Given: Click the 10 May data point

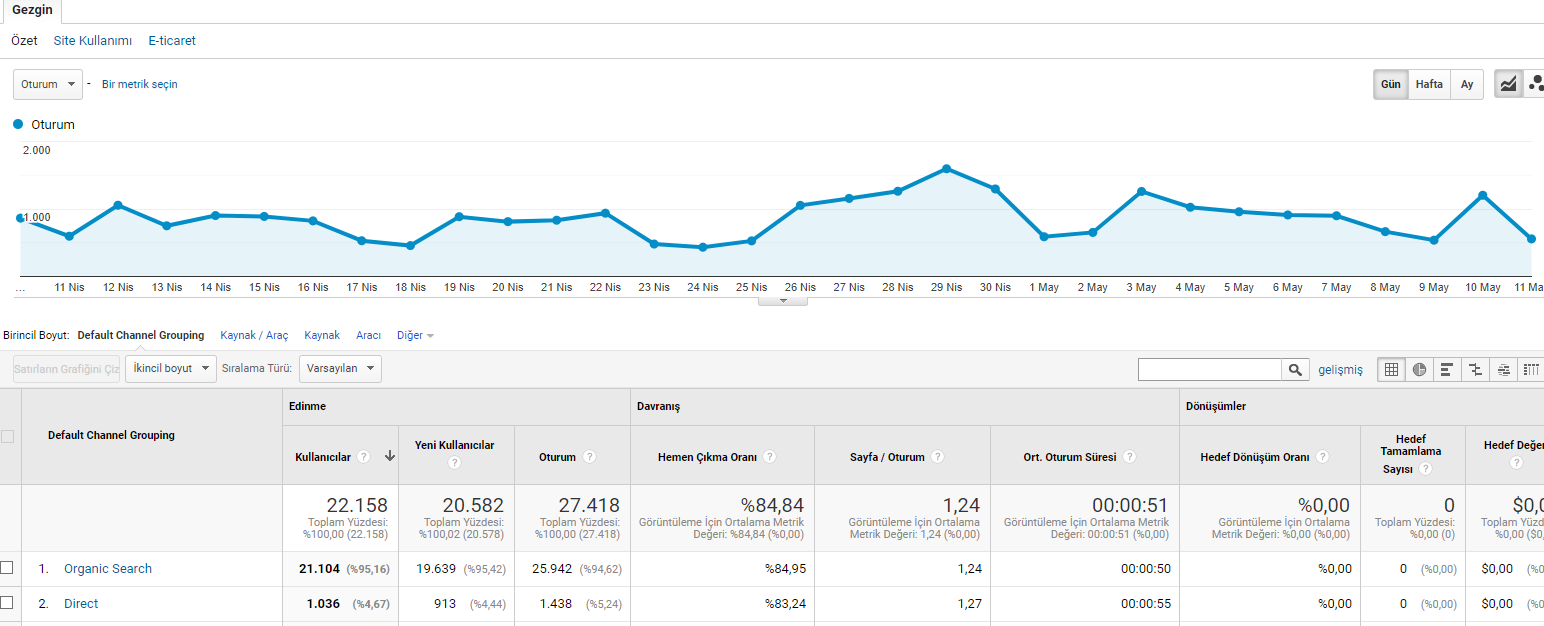Looking at the screenshot, I should (1483, 195).
